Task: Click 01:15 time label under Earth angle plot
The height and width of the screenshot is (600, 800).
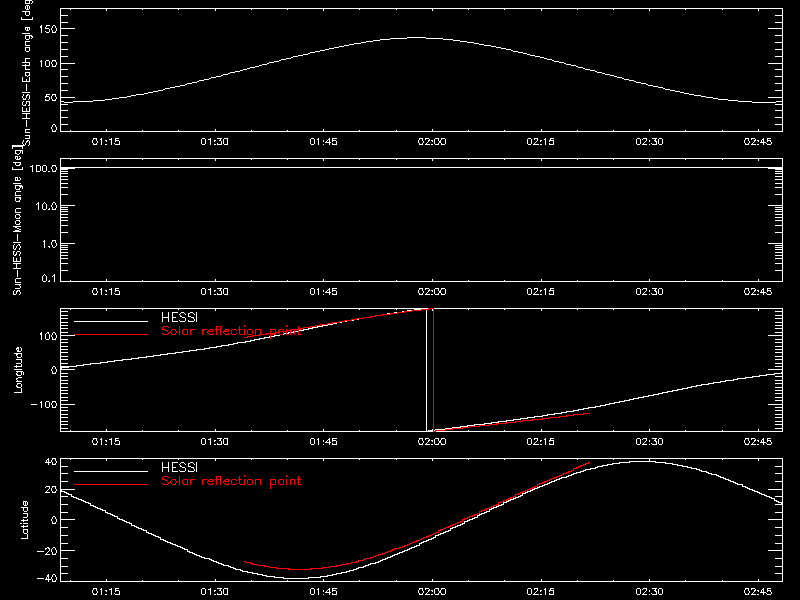Action: pyautogui.click(x=106, y=142)
